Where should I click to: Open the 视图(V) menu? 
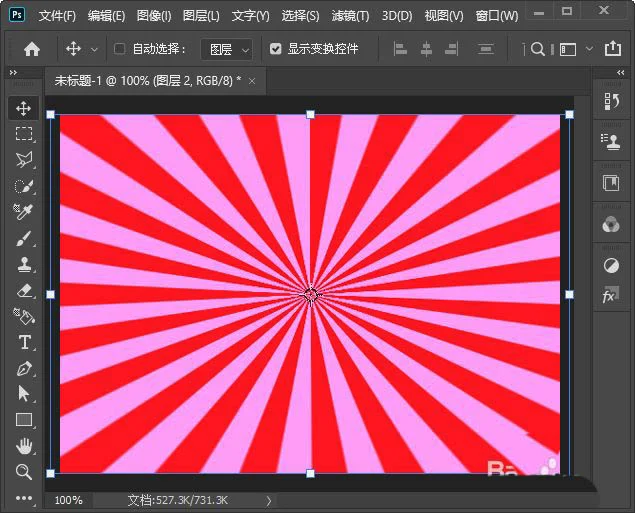[x=443, y=16]
